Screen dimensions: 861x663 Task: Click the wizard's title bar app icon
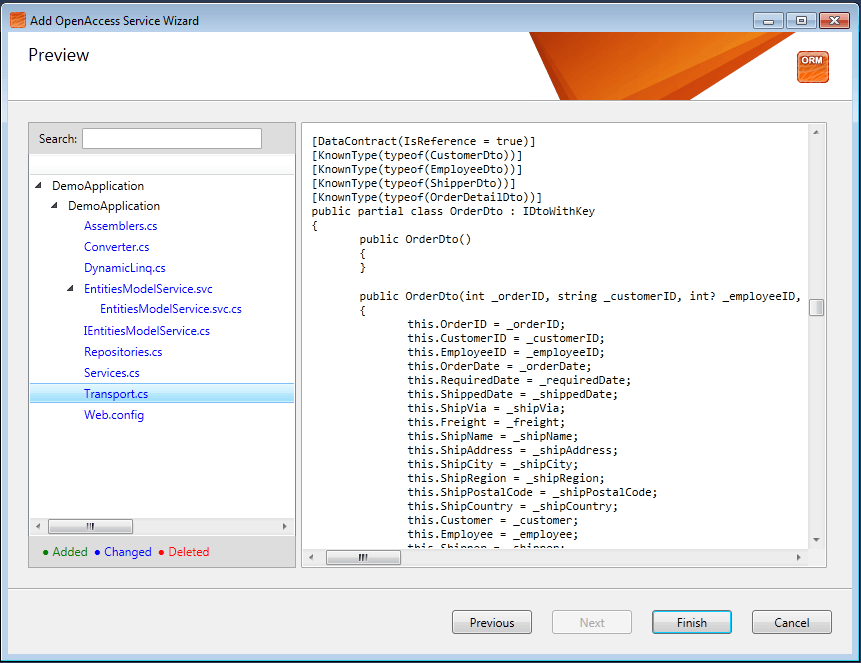[18, 20]
